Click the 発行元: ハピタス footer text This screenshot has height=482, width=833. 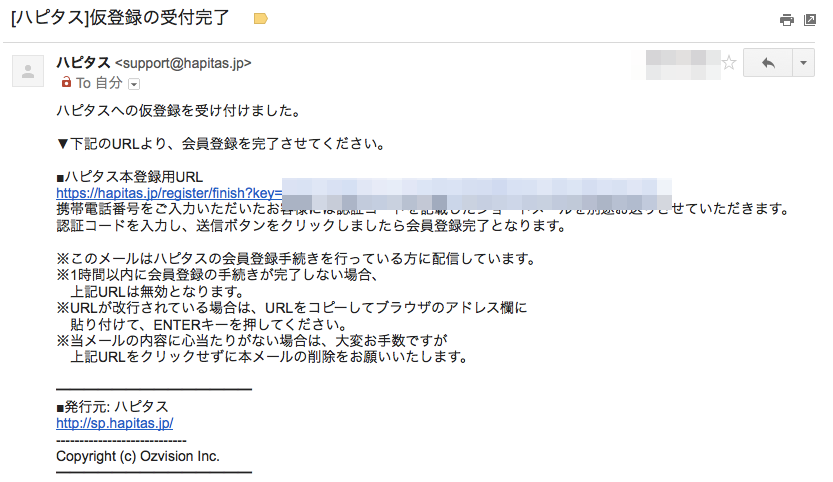click(x=112, y=407)
